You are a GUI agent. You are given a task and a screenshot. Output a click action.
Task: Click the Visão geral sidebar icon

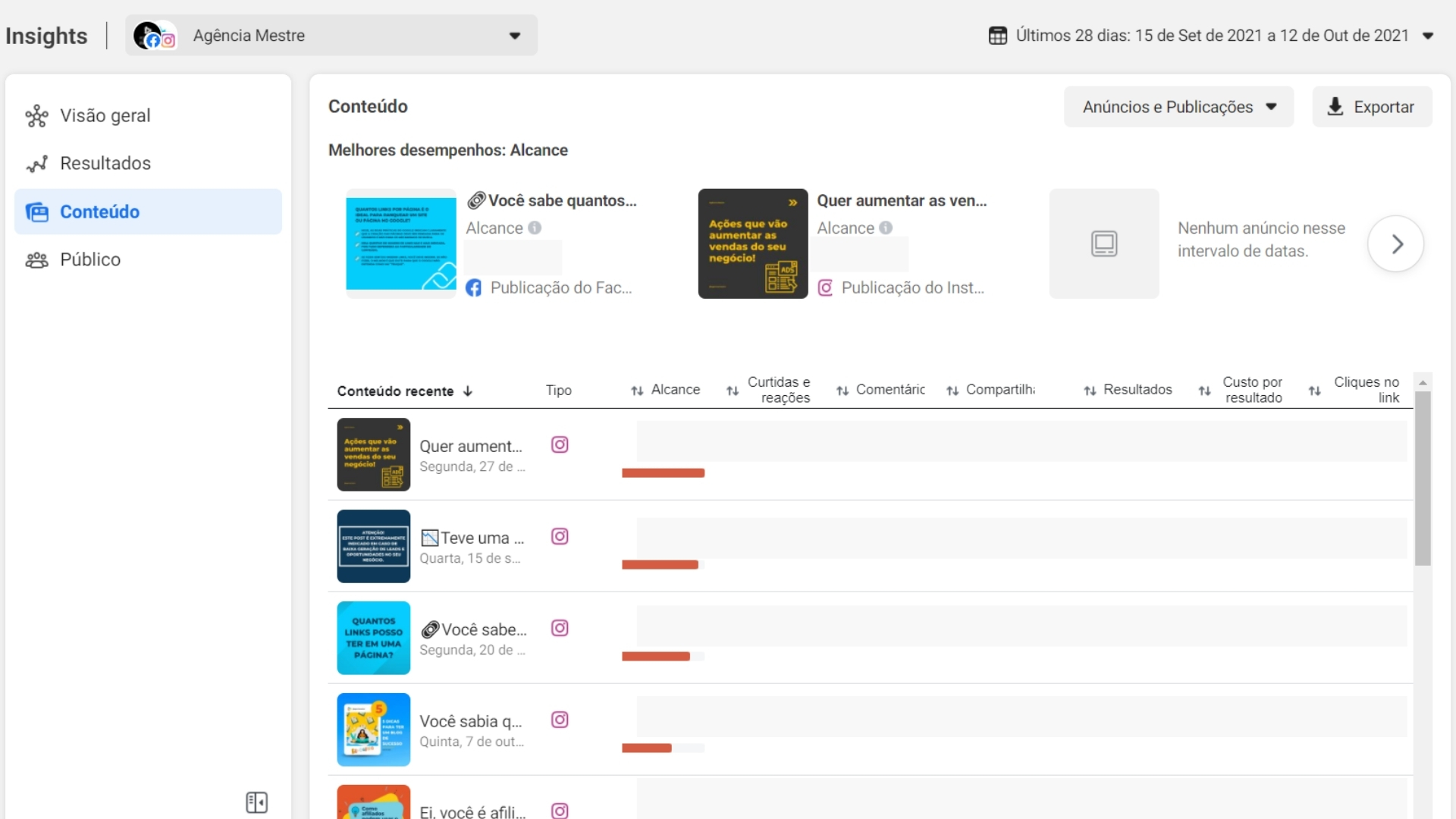click(37, 115)
